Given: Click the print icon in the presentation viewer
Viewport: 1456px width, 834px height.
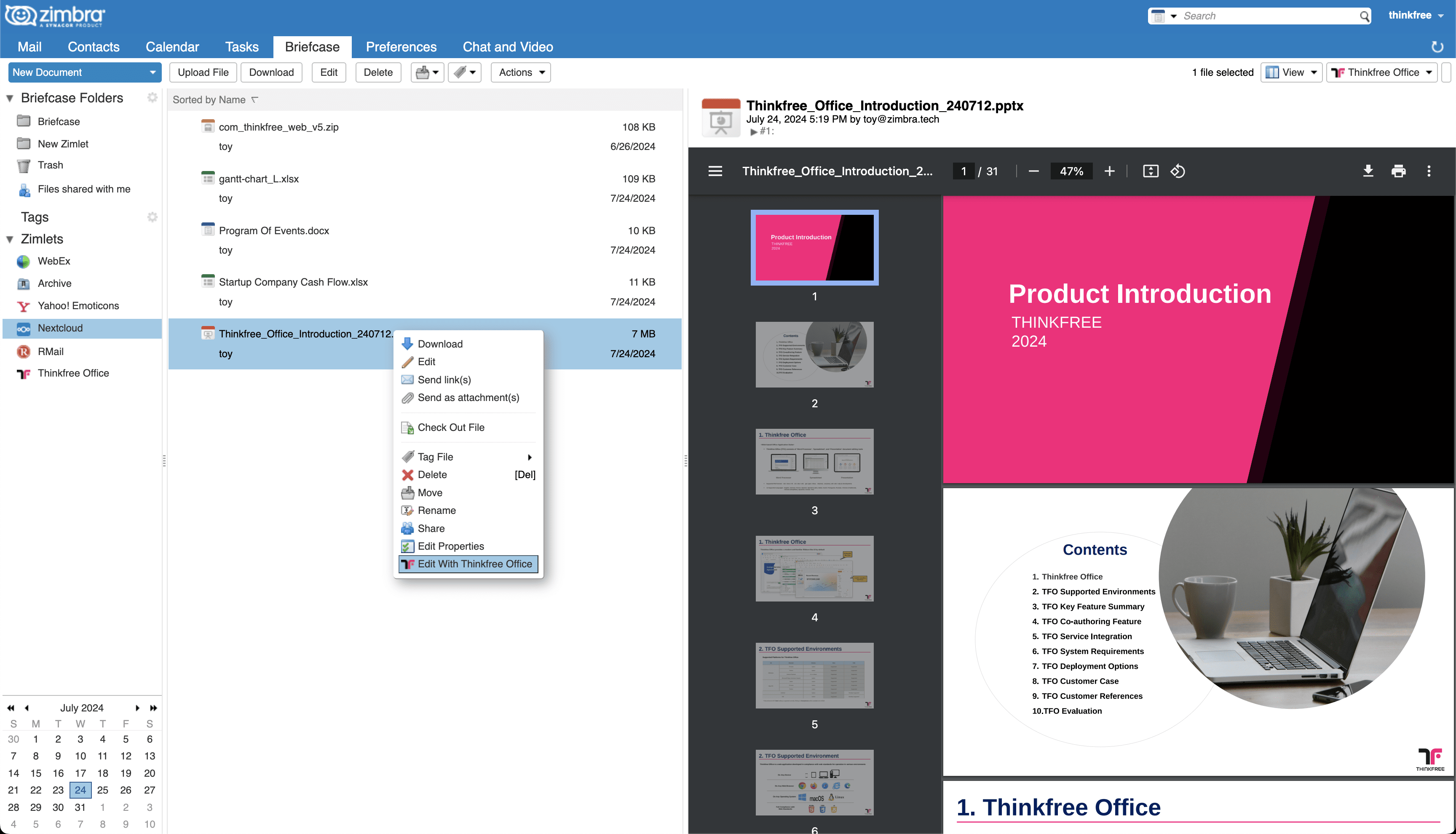Looking at the screenshot, I should pyautogui.click(x=1398, y=171).
